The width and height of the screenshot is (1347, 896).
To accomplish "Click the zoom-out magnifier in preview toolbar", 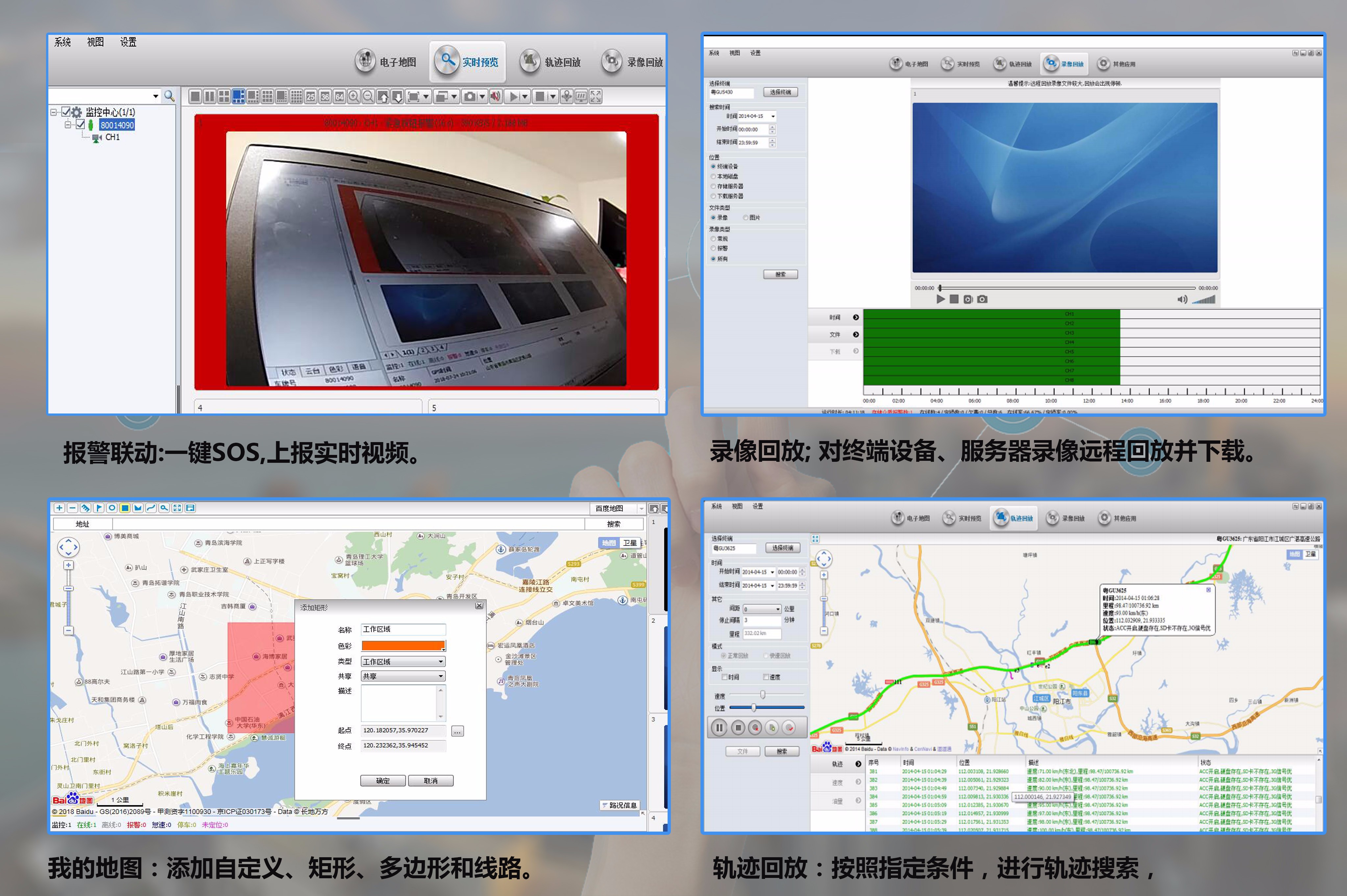I will coord(368,97).
